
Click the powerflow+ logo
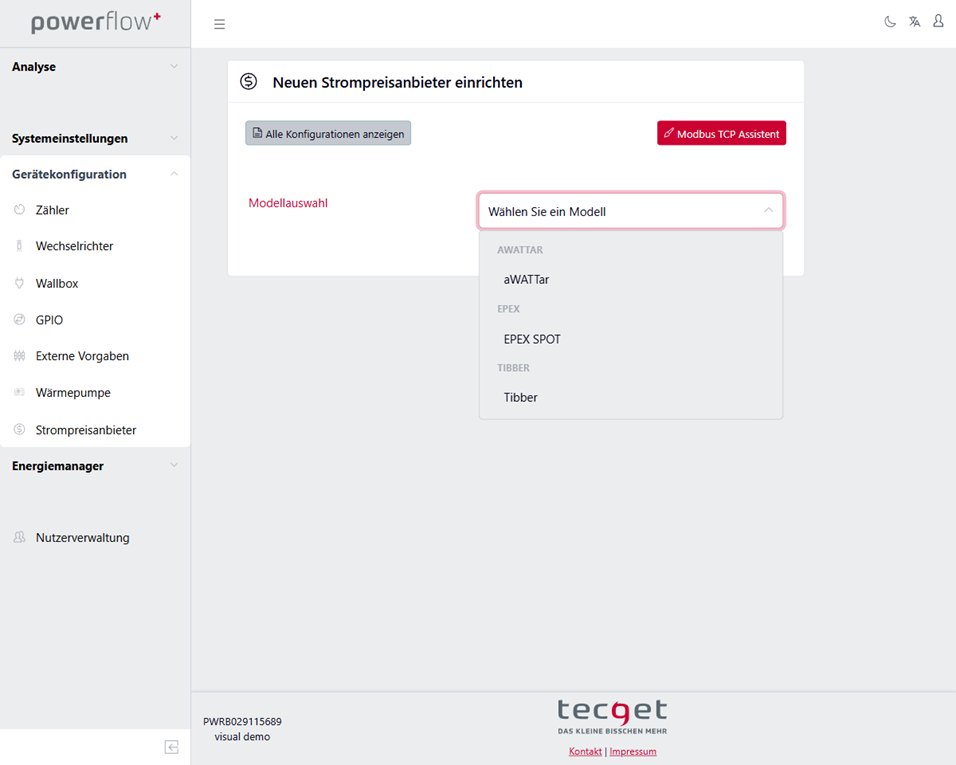96,23
